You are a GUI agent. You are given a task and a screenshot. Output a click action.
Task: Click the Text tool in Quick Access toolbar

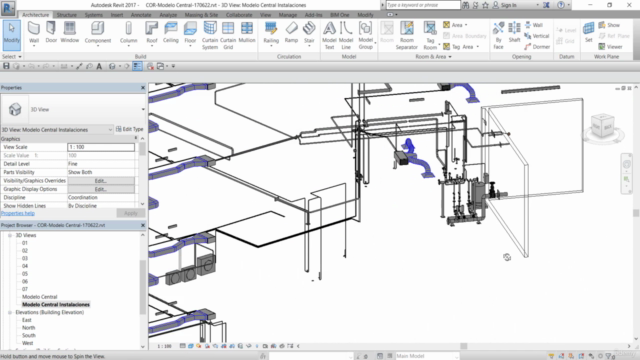tap(99, 66)
